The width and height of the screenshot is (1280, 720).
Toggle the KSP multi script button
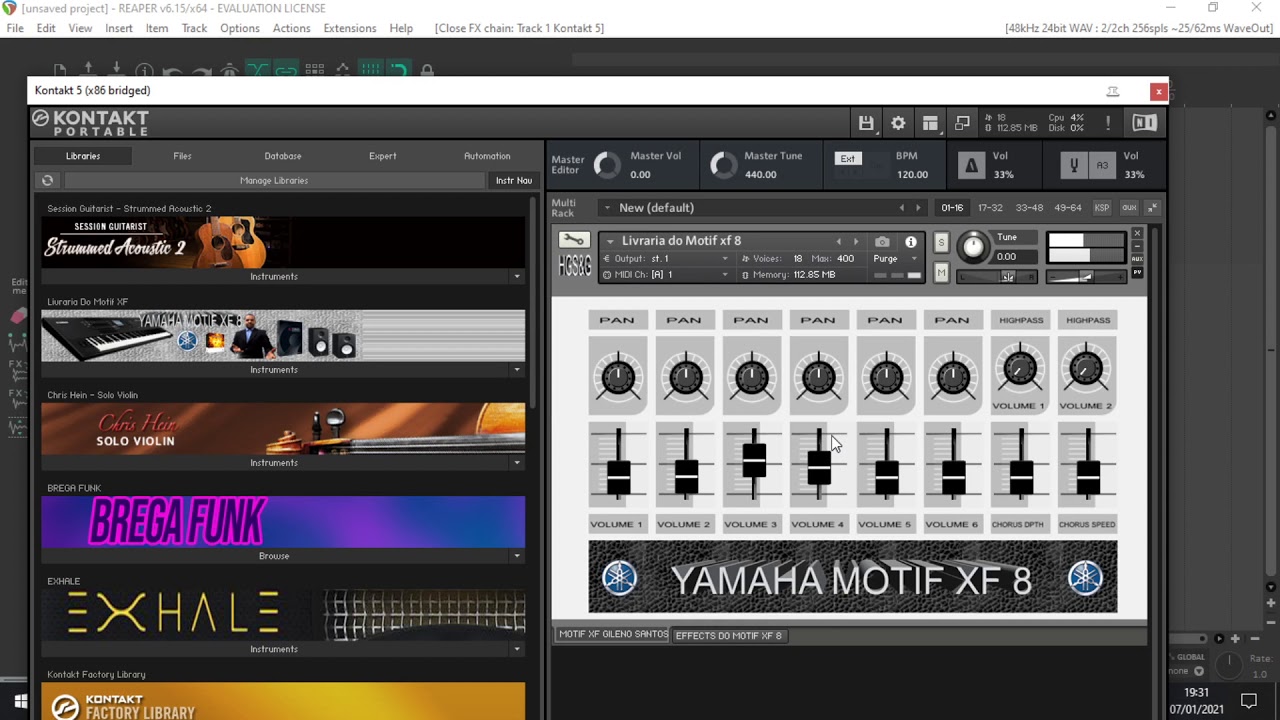click(x=1101, y=208)
